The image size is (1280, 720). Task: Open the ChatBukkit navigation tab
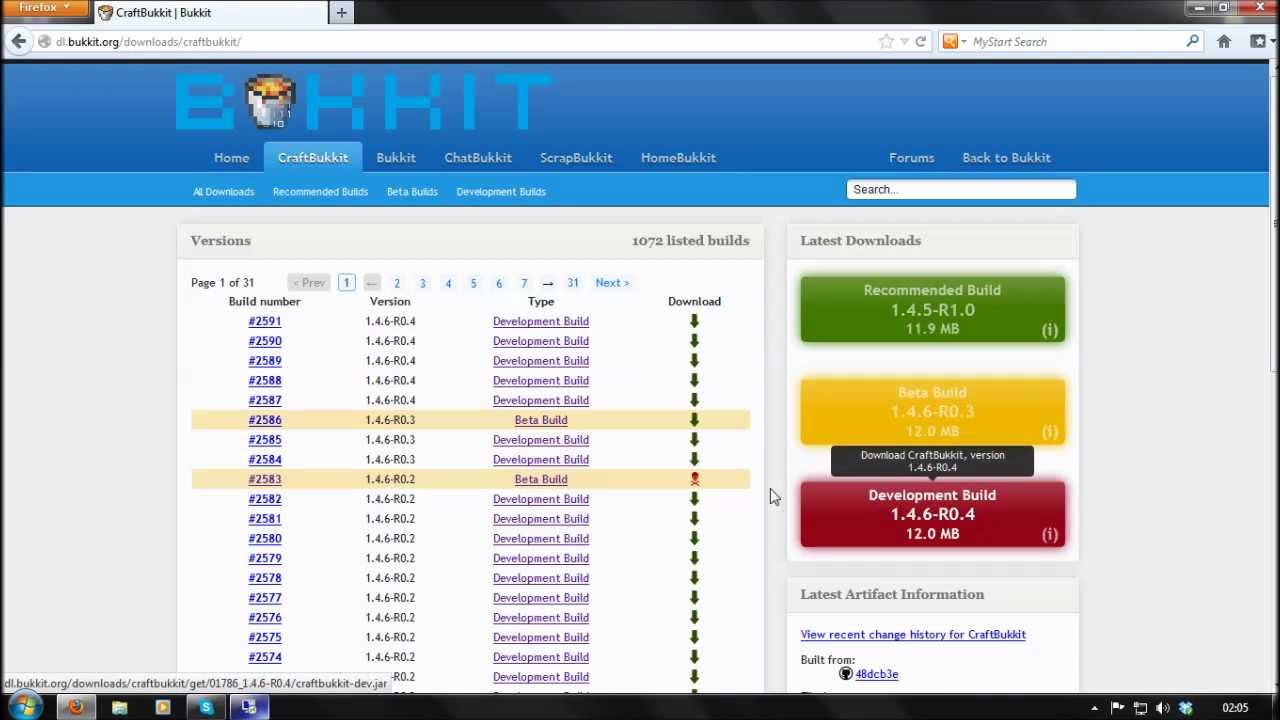tap(478, 157)
